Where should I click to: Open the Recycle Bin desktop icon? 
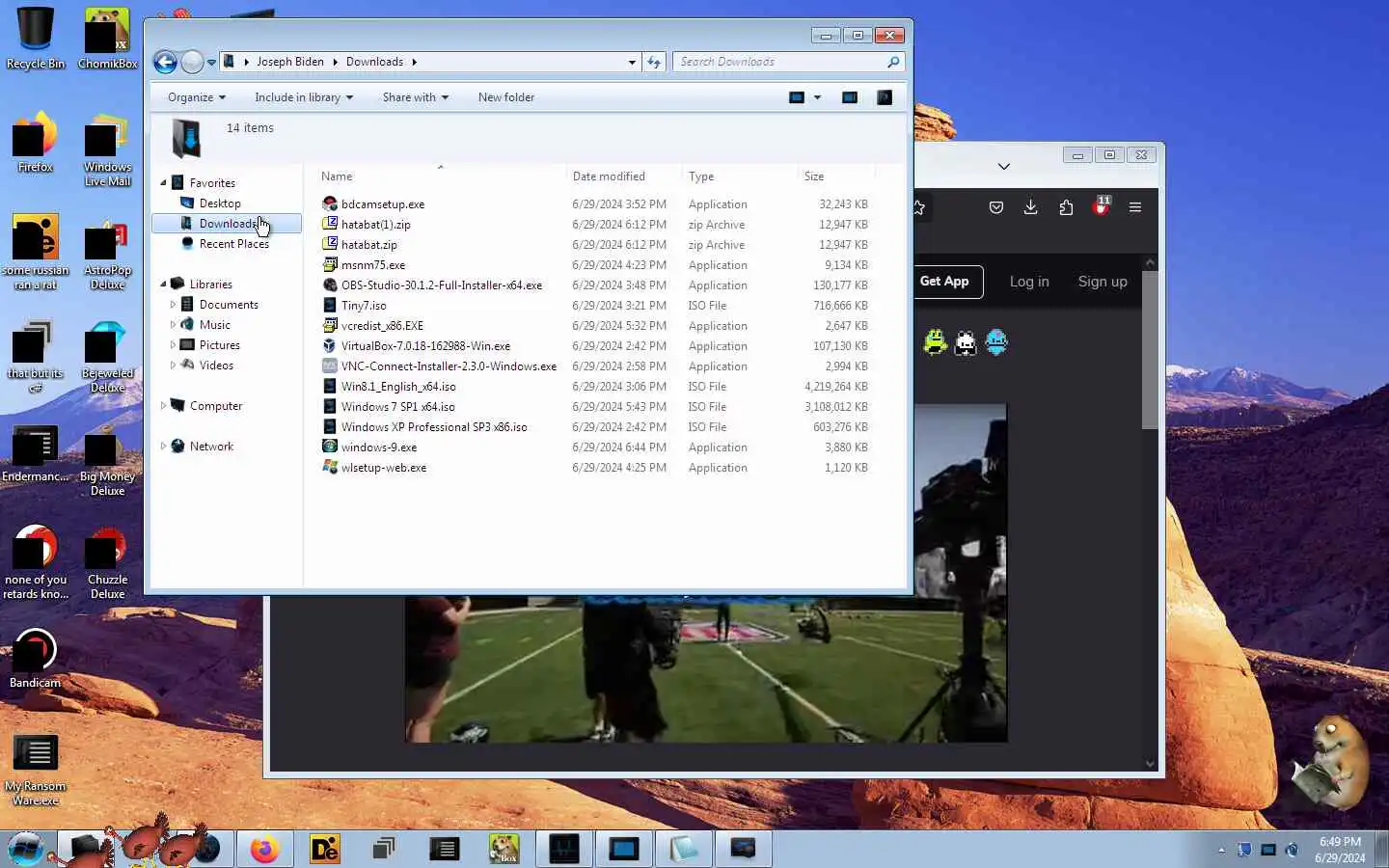tap(36, 39)
